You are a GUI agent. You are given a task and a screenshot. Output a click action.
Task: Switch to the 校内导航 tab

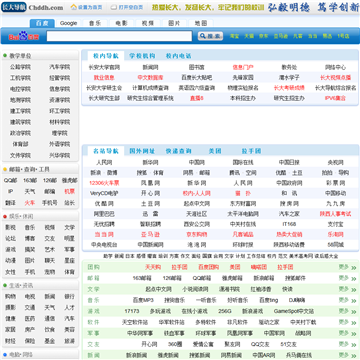pyautogui.click(x=106, y=56)
